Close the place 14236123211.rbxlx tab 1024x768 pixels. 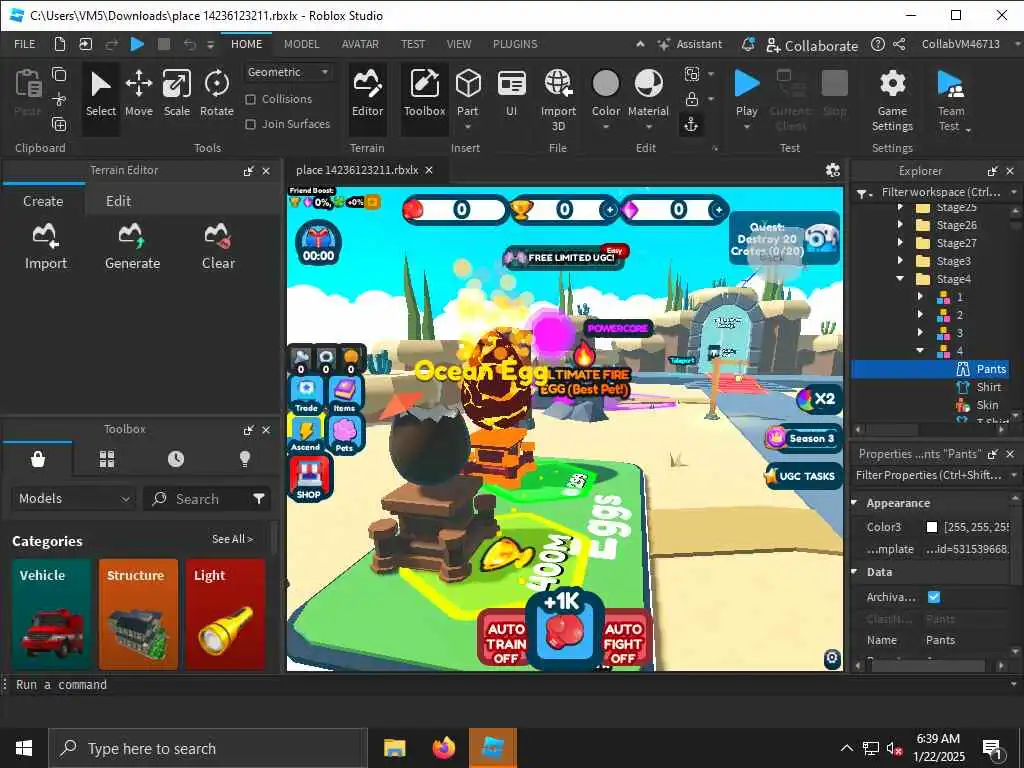tap(429, 170)
